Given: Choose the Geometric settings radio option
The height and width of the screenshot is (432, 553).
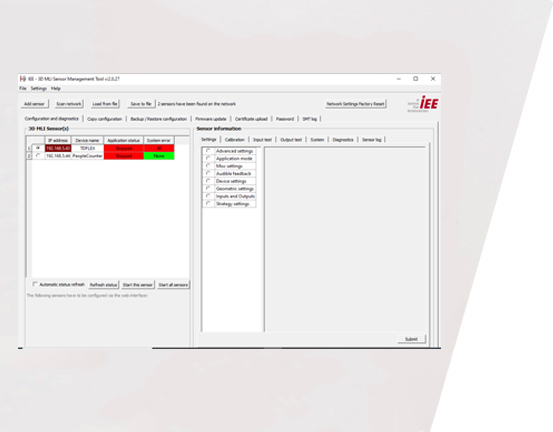Looking at the screenshot, I should click(x=208, y=189).
